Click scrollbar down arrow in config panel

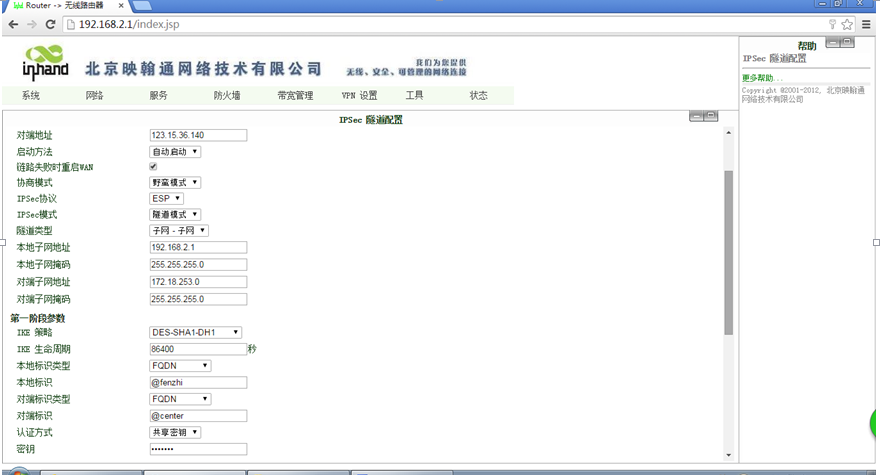pyautogui.click(x=728, y=455)
